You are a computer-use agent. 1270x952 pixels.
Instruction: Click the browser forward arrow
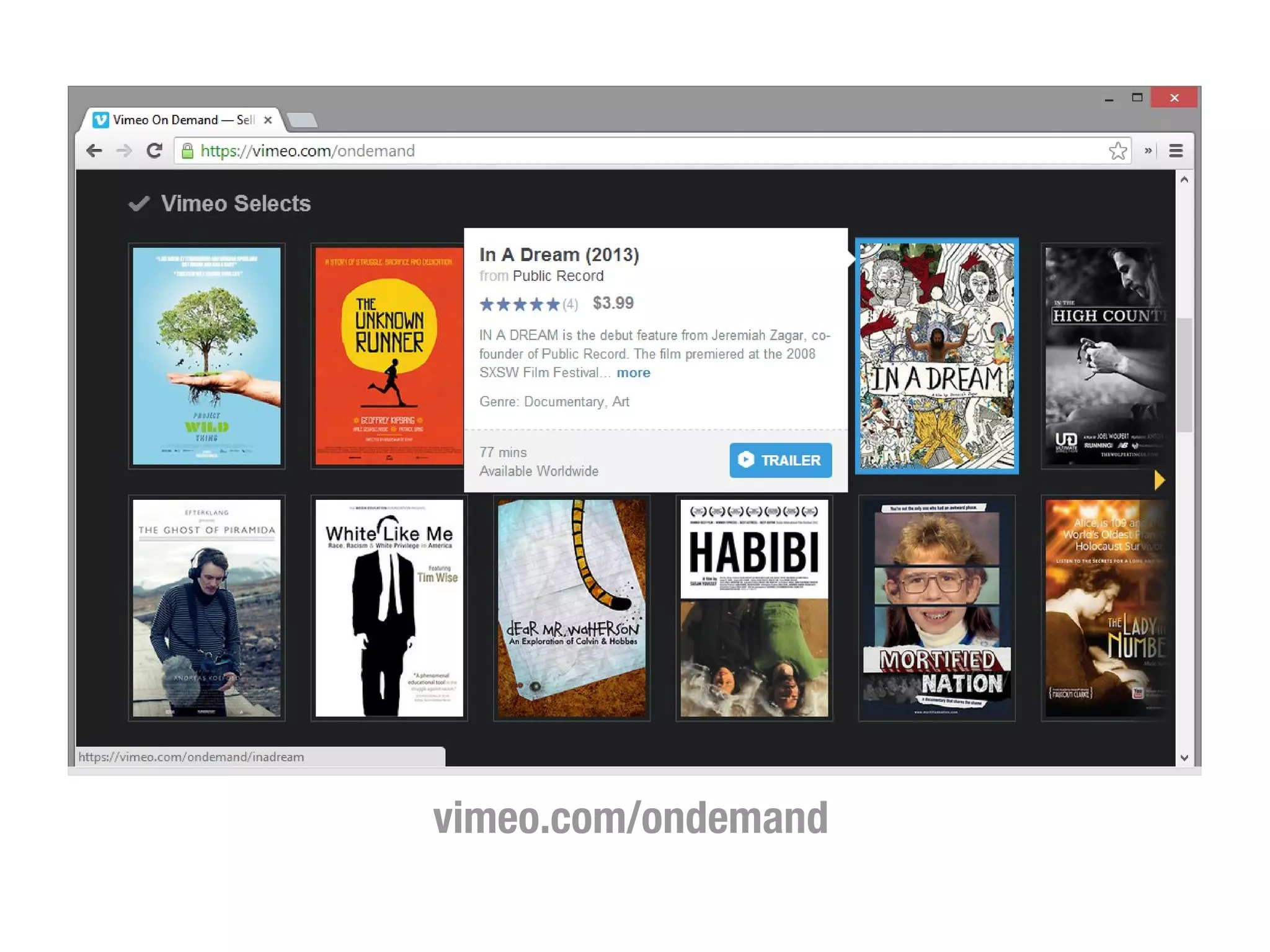point(124,151)
